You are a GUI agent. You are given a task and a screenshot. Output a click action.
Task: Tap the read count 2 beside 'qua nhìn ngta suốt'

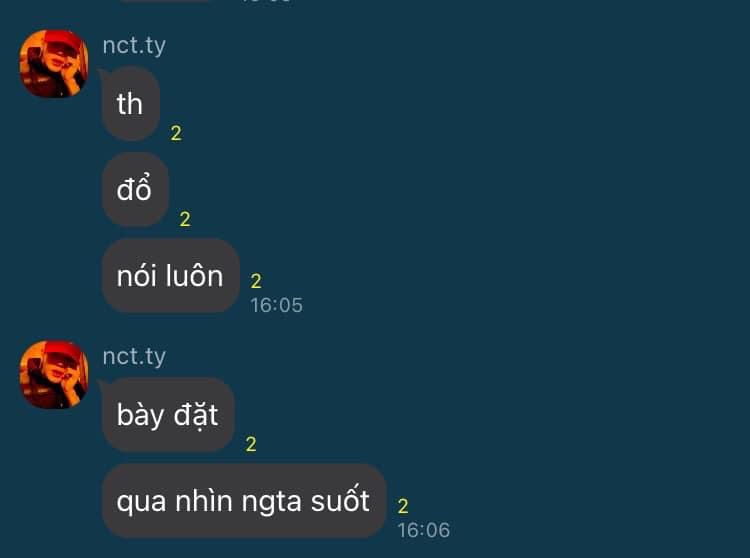coord(403,506)
